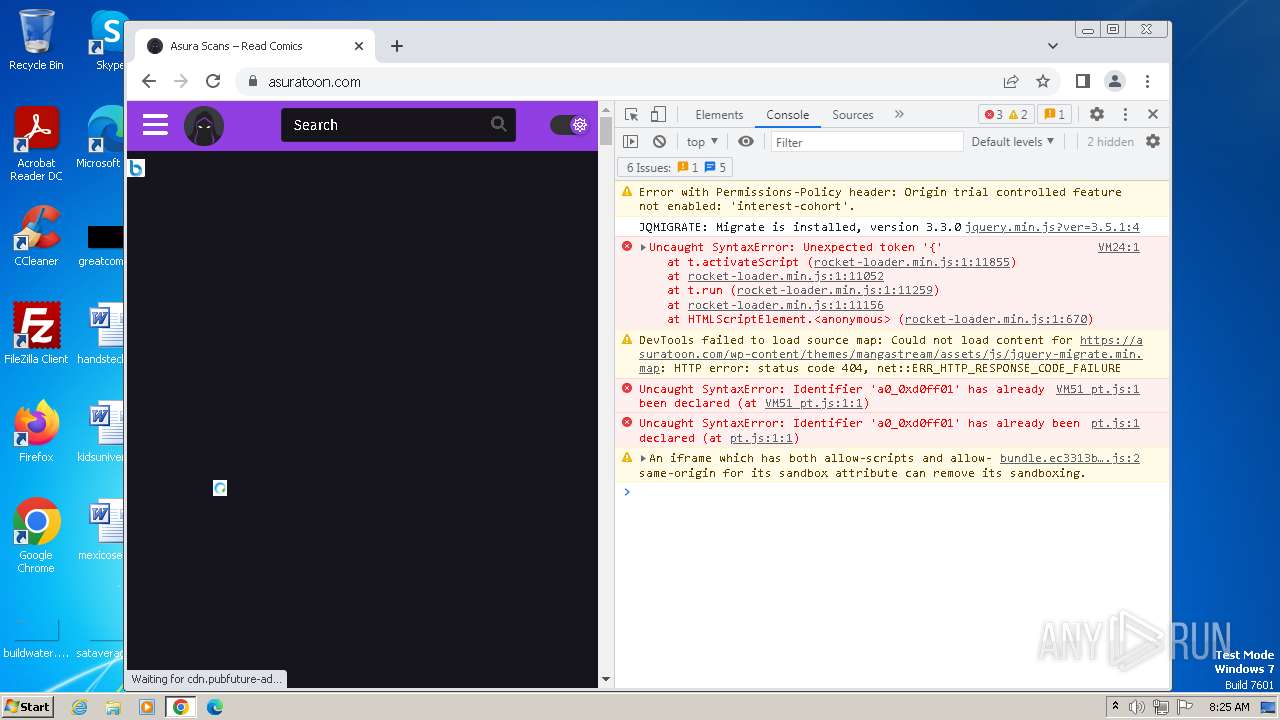Screen dimensions: 1280x720
Task: Click the yellow issues counter badge
Action: 1054,114
